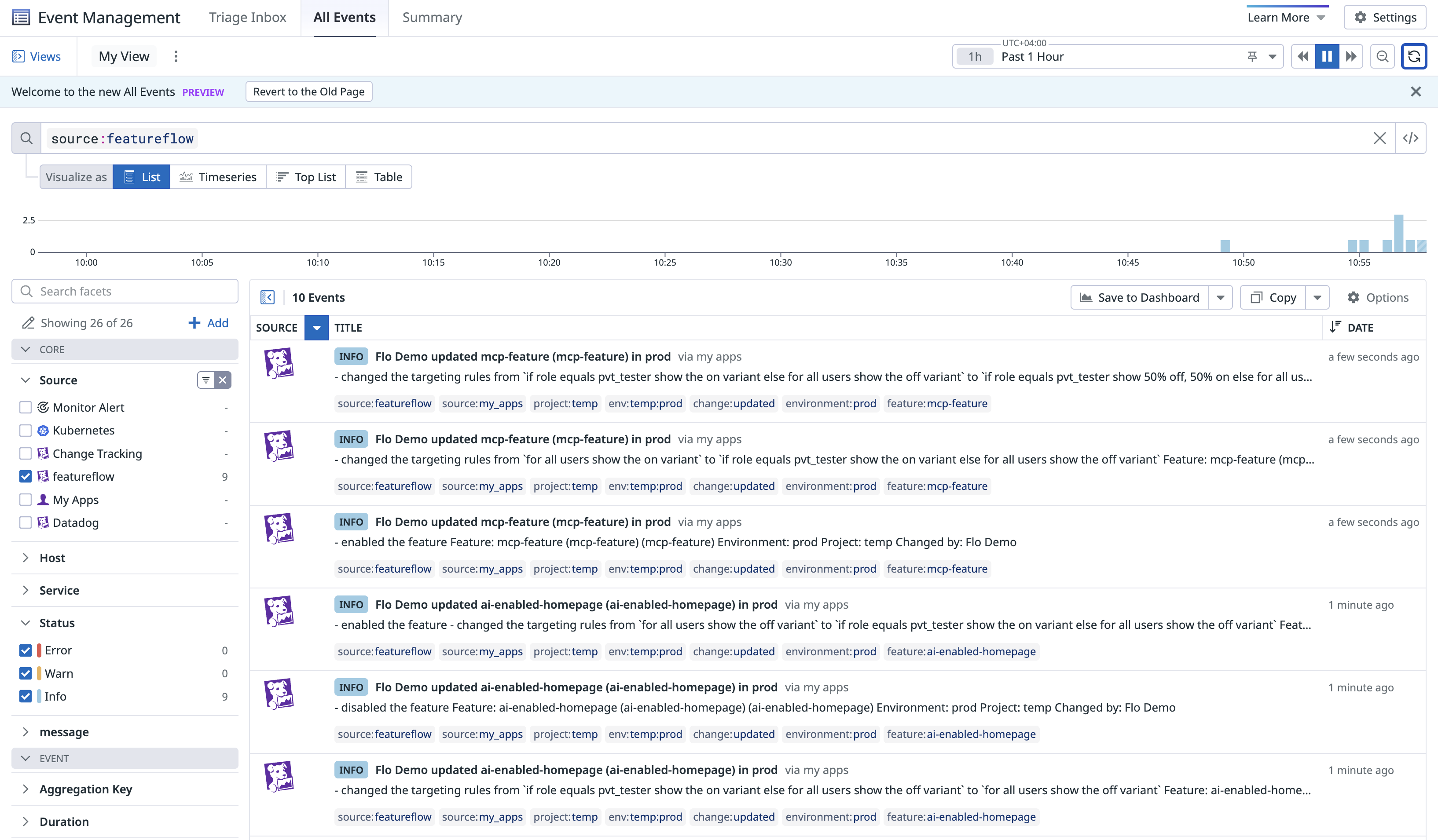Screen dimensions: 1438x840
Task: Select Timeseries visualization
Action: tap(218, 177)
